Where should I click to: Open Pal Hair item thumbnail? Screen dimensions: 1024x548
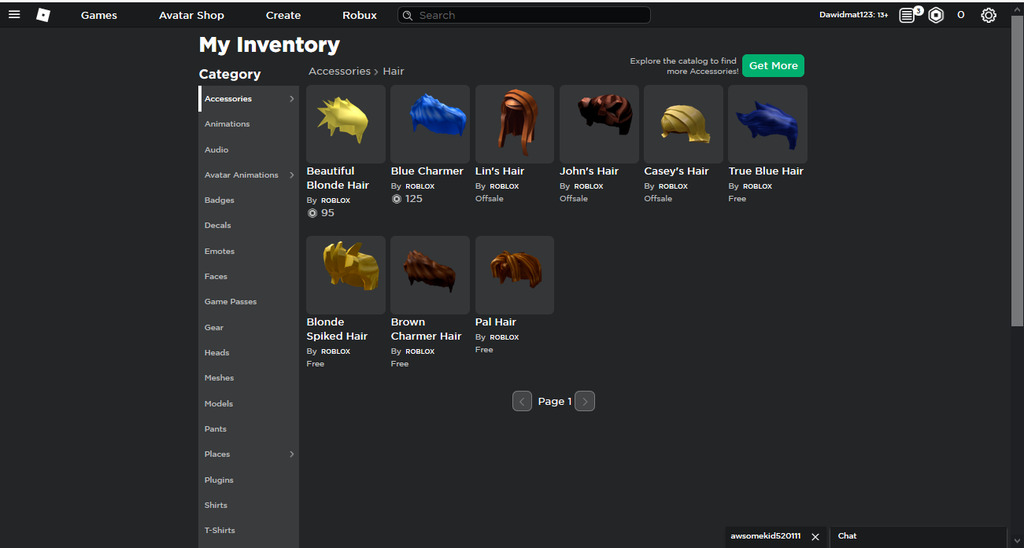[x=515, y=275]
